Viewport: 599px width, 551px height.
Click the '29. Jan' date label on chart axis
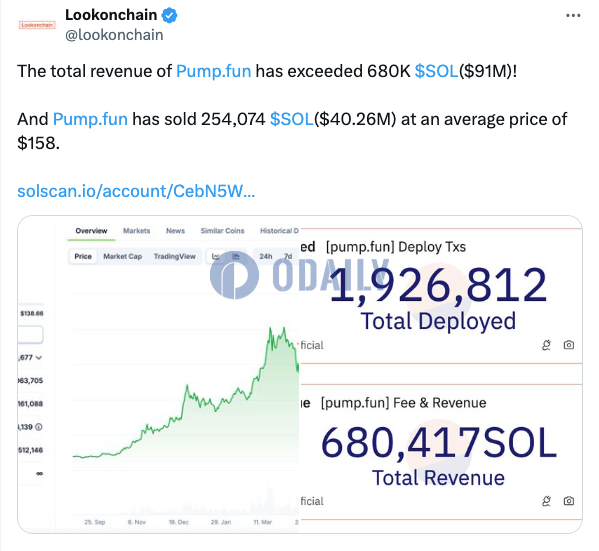click(221, 522)
